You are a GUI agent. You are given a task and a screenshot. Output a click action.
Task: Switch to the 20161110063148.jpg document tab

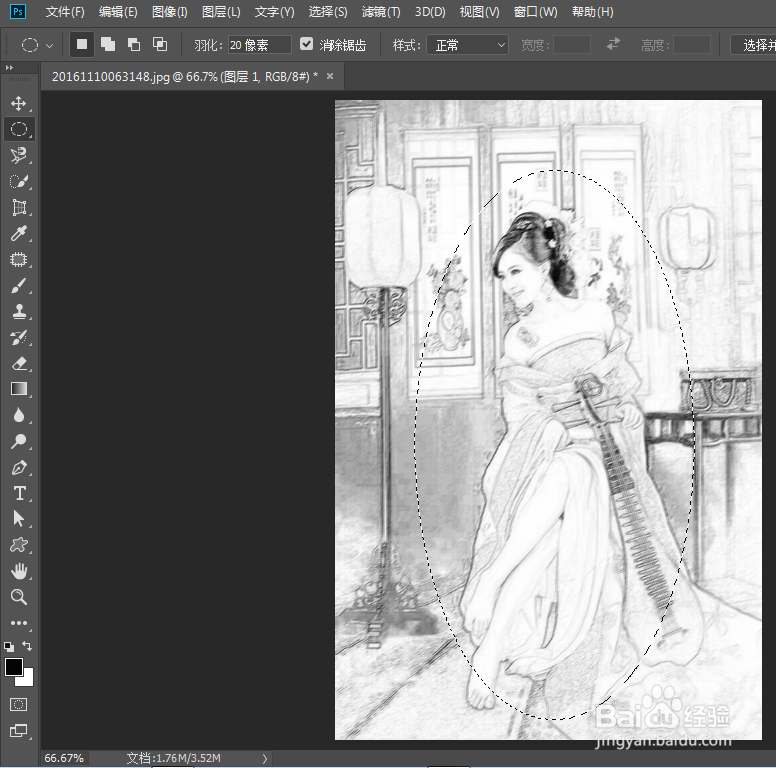click(185, 77)
